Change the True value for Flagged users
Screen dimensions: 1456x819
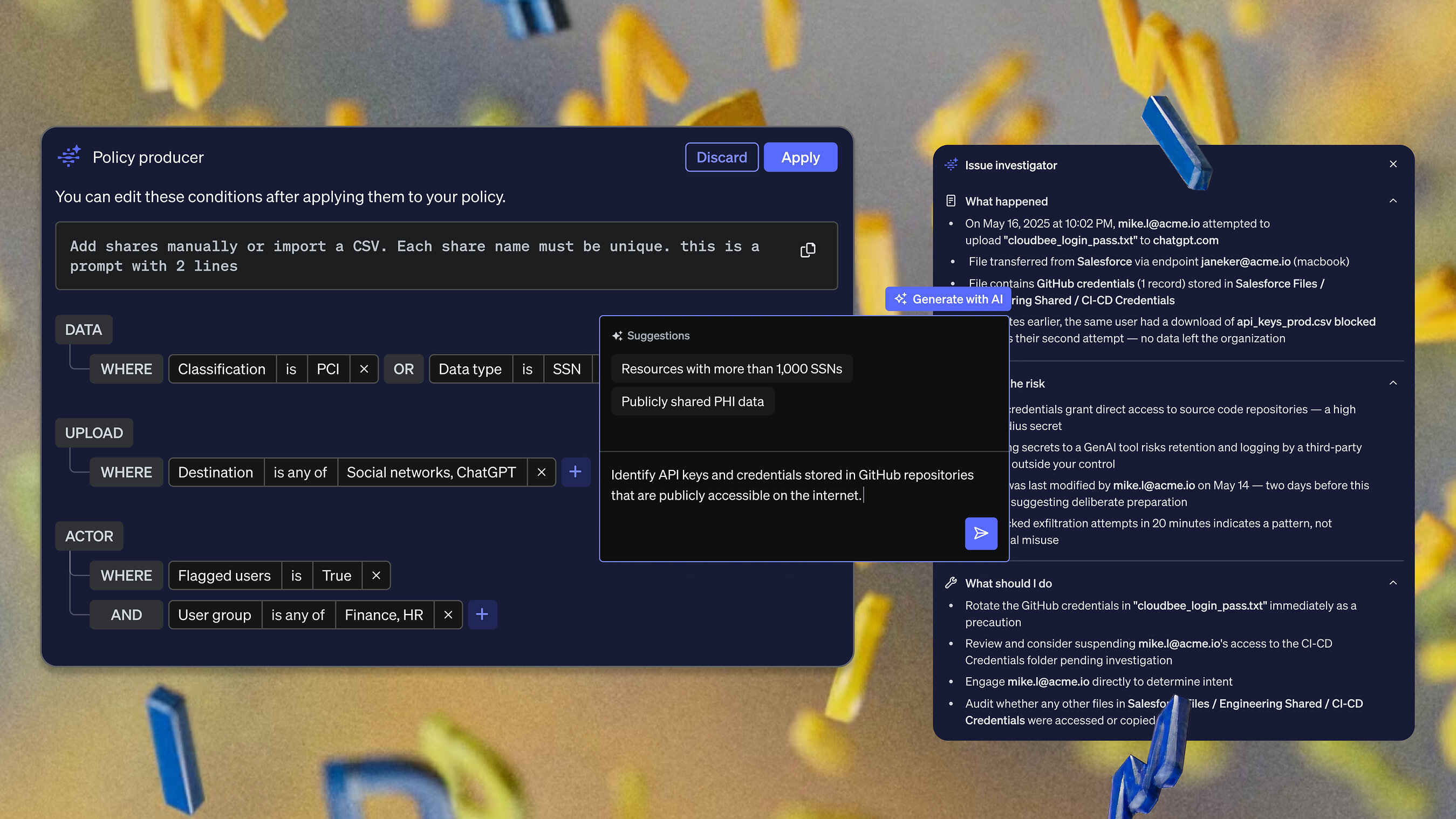(337, 575)
